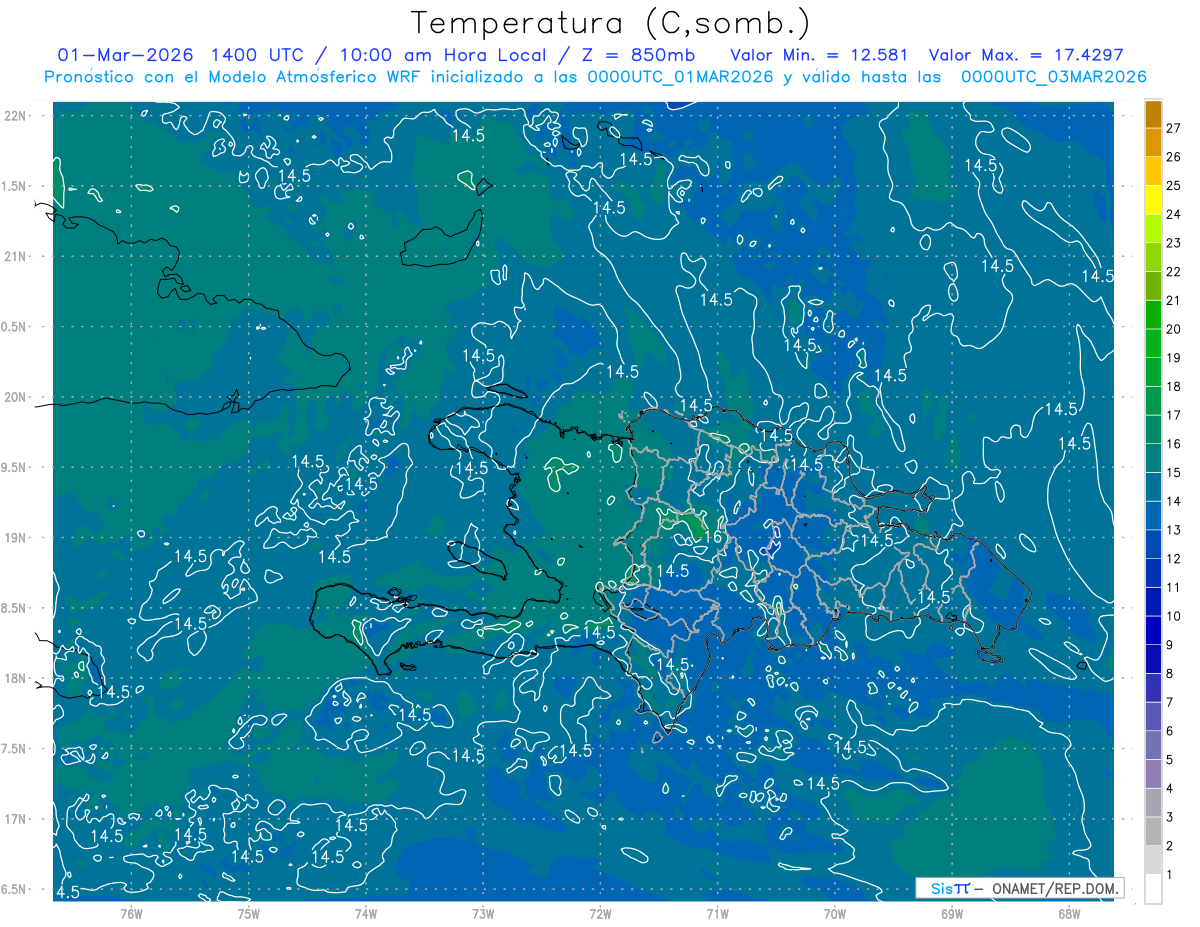Click the colorbar value label "5"
Image resolution: width=1200 pixels, height=927 pixels.
(x=1170, y=760)
